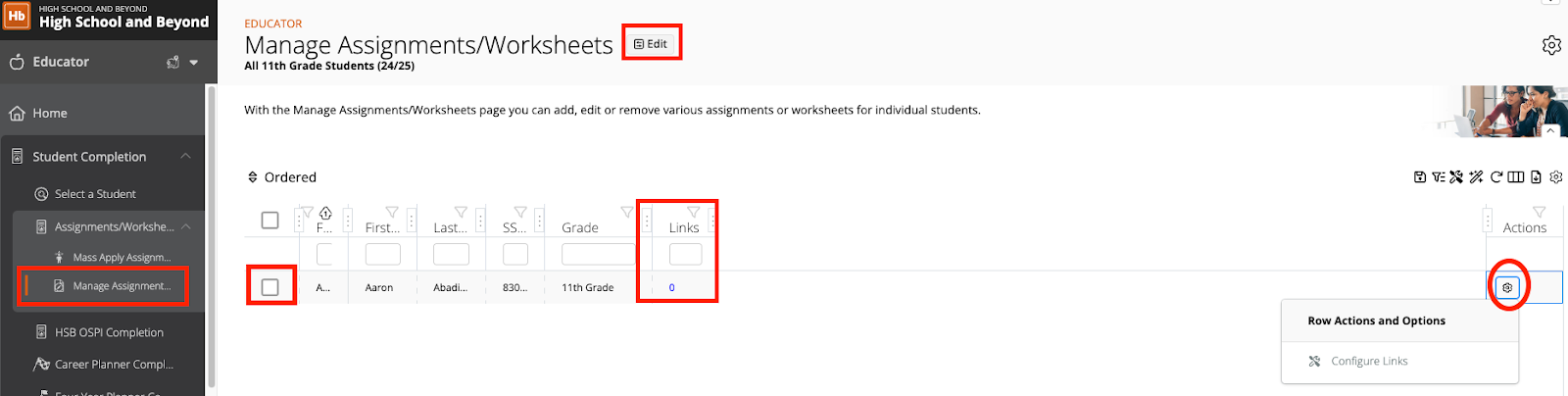This screenshot has width=1568, height=396.
Task: Collapse the Student Completion section
Action: [x=185, y=157]
